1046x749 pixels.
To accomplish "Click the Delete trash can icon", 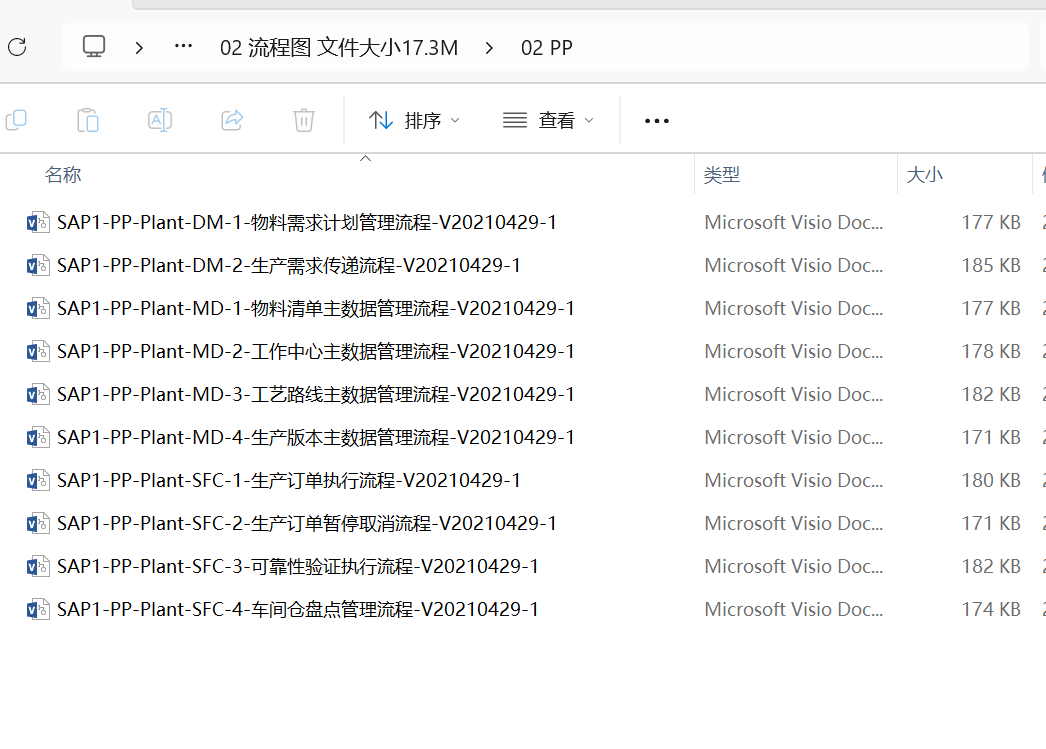I will pyautogui.click(x=304, y=121).
